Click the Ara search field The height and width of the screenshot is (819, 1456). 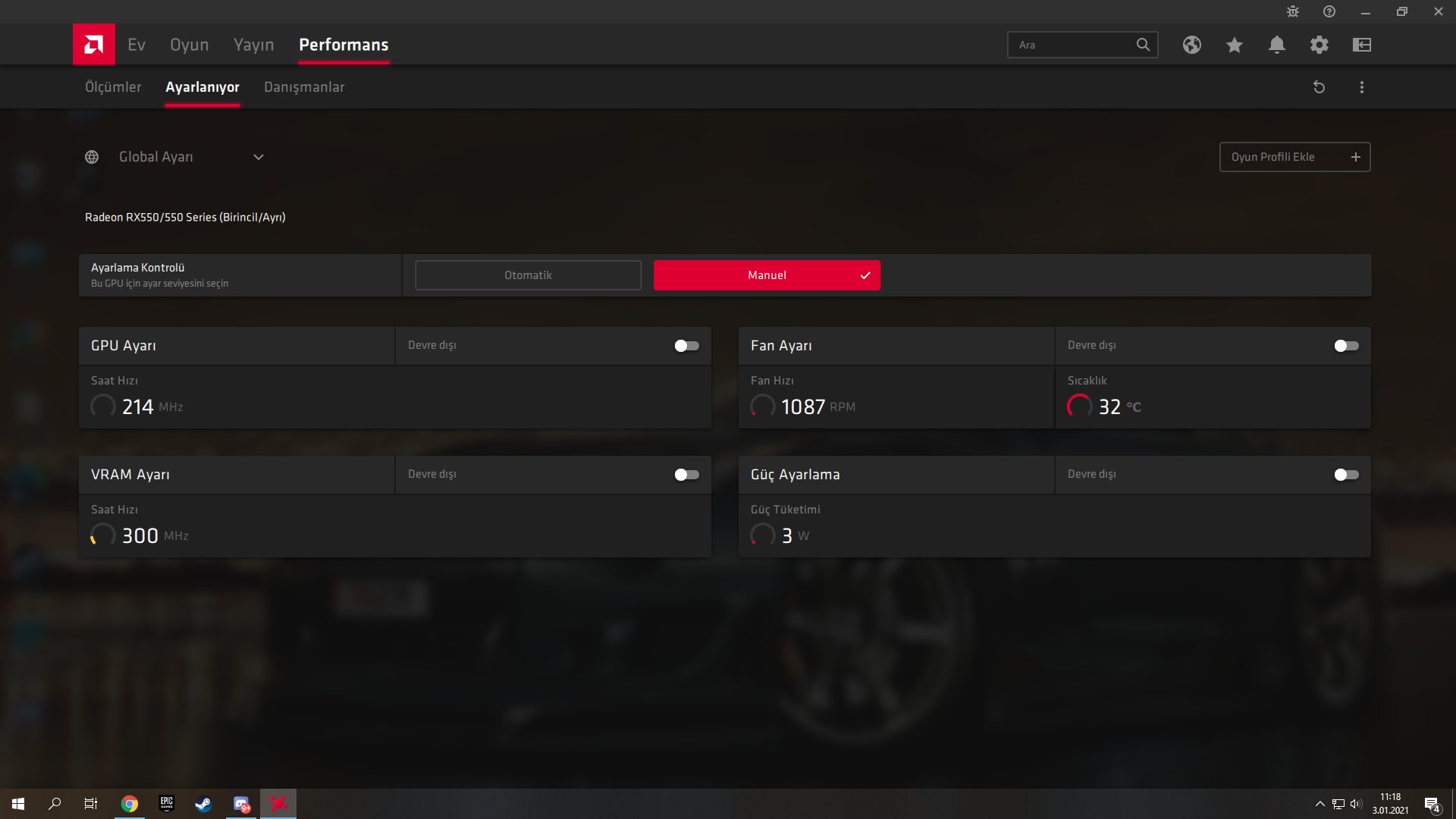click(x=1073, y=45)
